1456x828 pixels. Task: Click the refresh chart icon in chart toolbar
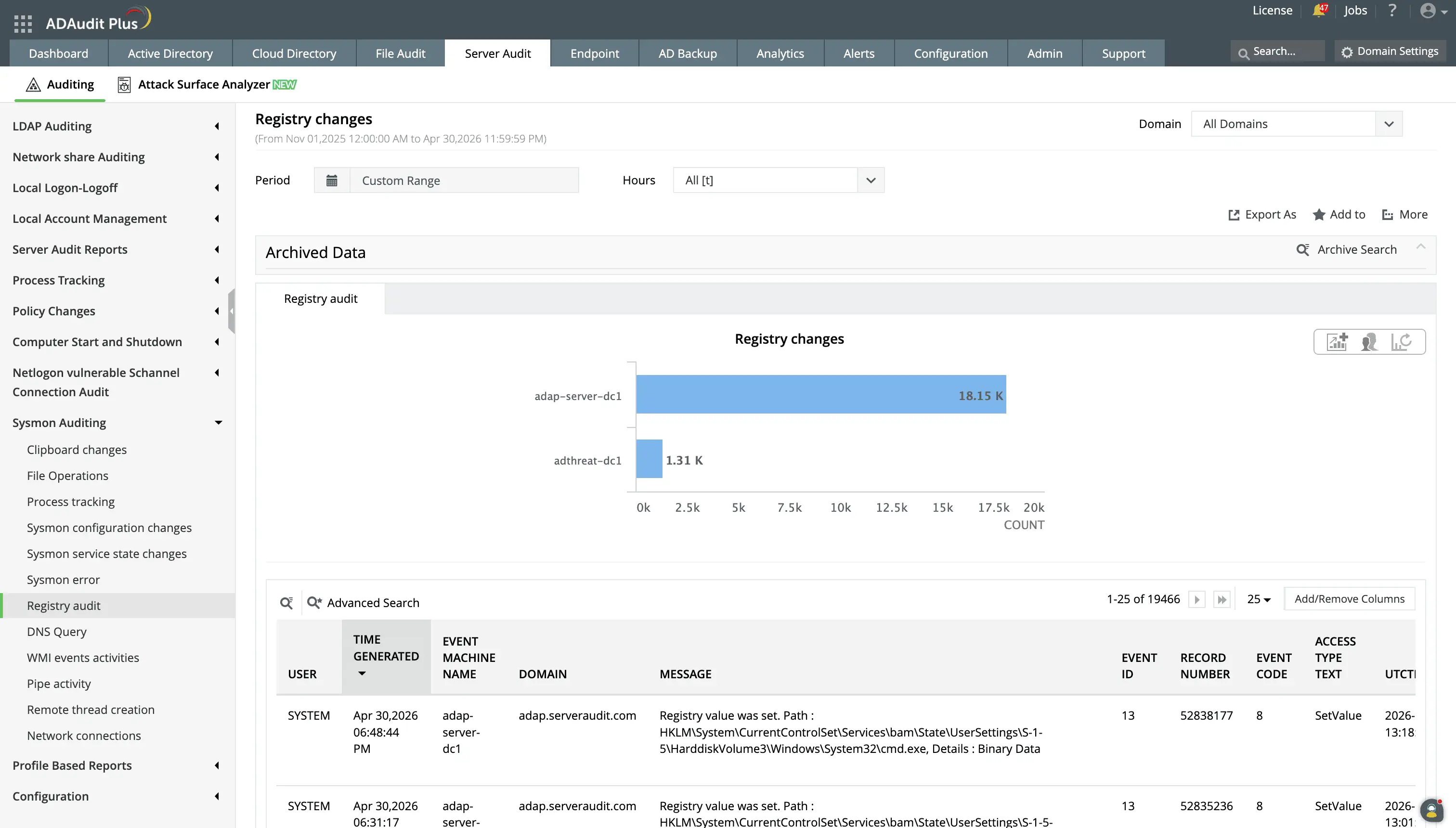[x=1401, y=342]
